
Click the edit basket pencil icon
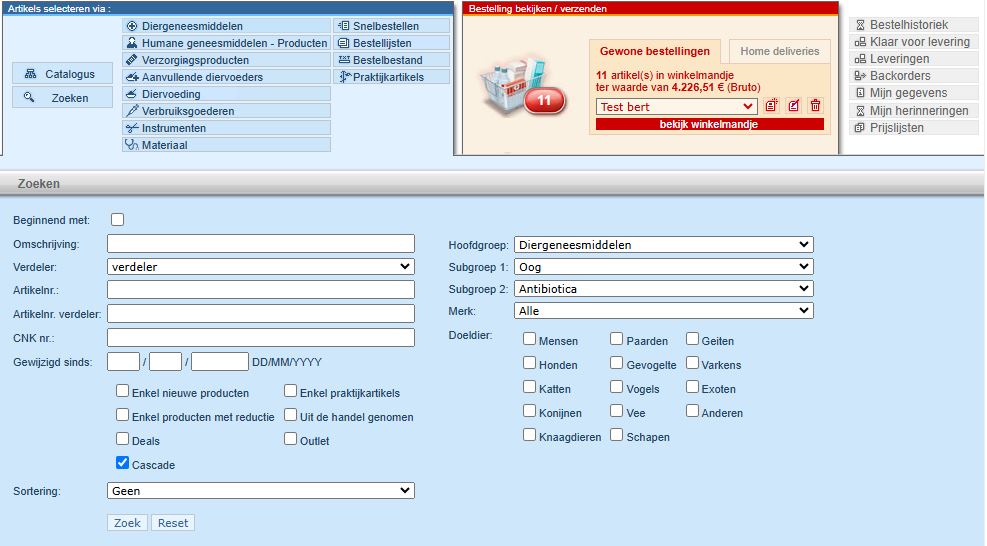click(x=793, y=106)
